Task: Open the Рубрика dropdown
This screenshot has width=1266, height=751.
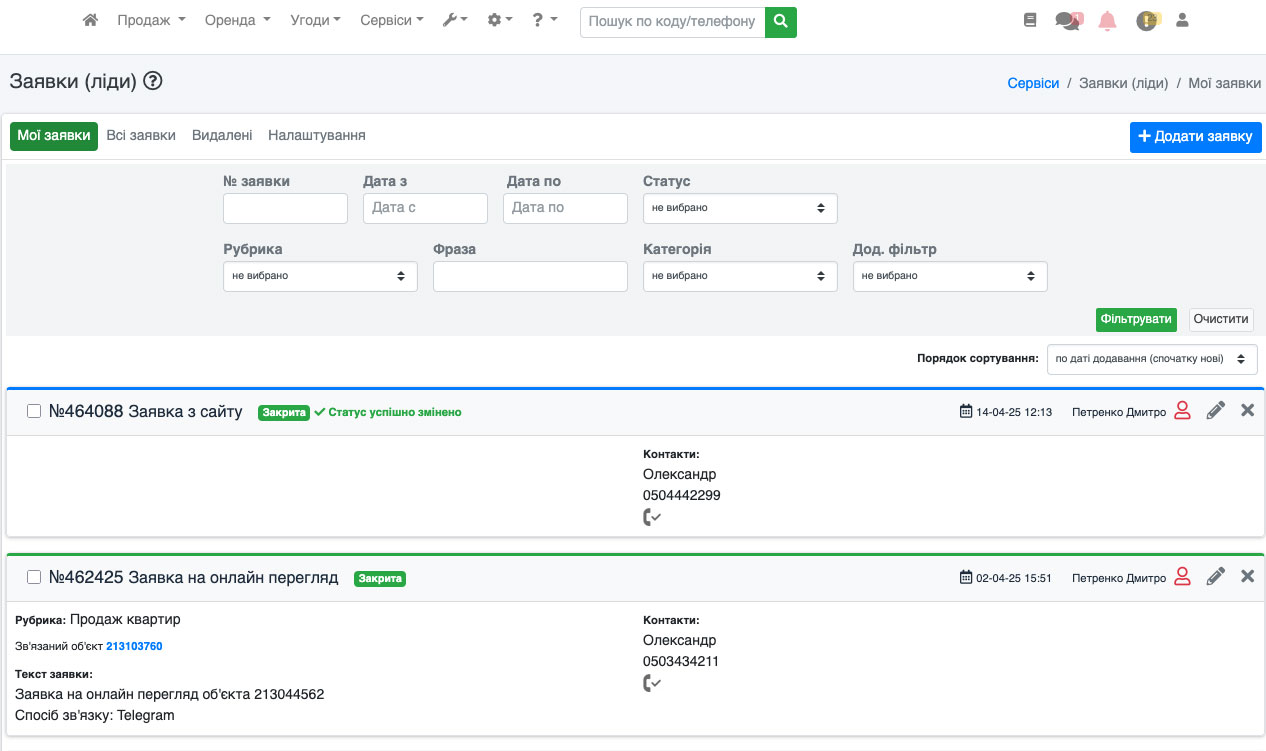Action: pyautogui.click(x=319, y=276)
